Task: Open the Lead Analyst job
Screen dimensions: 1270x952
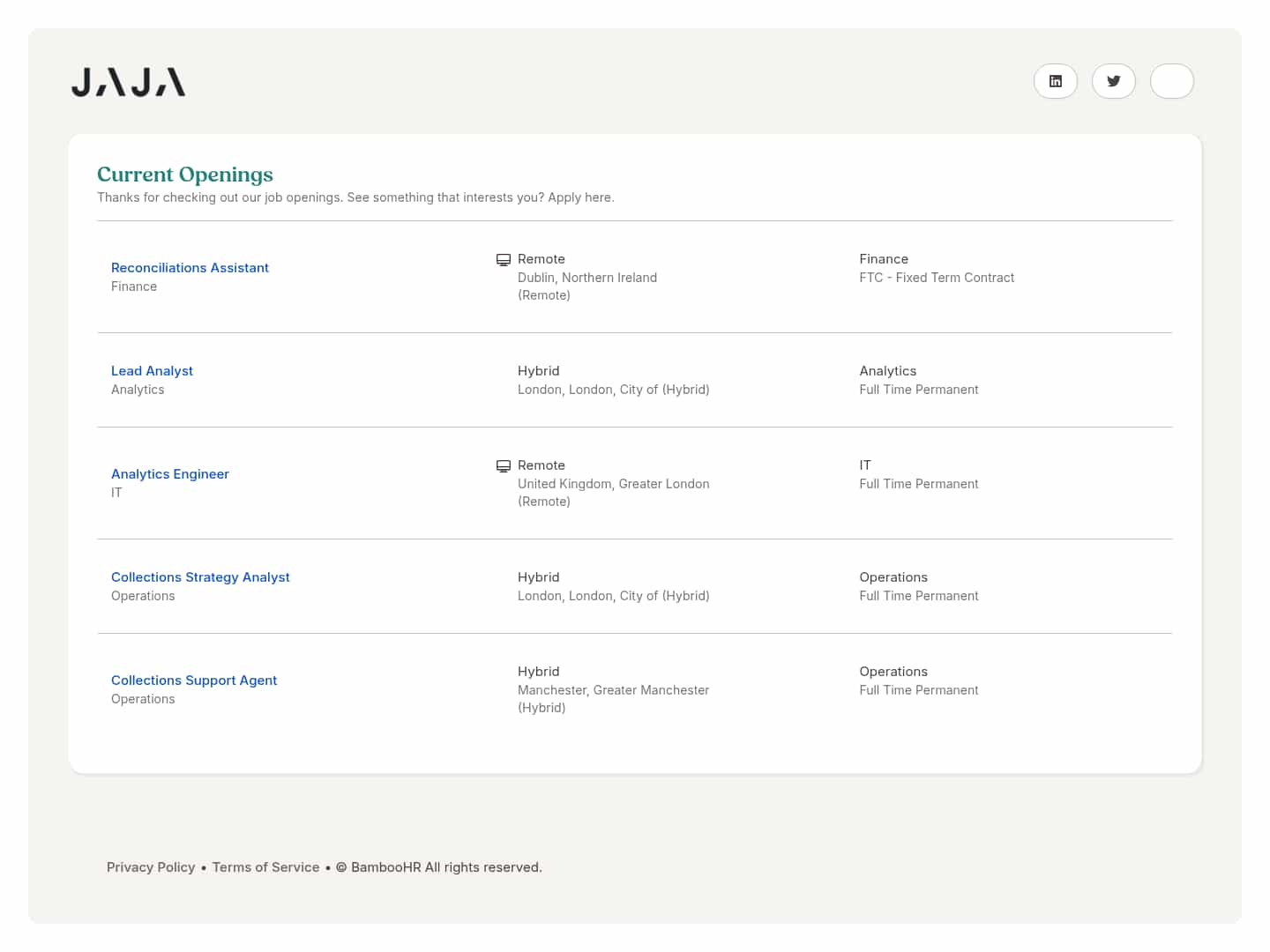Action: pos(152,371)
